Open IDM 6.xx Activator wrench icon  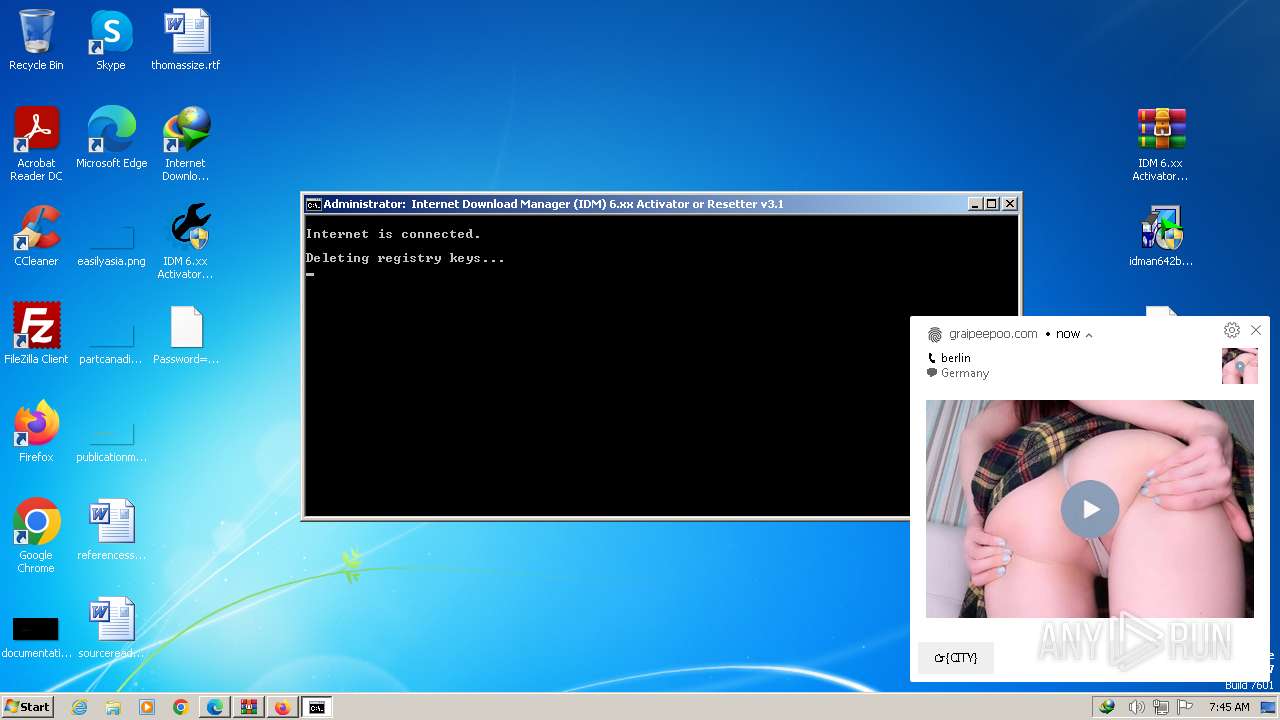pos(185,242)
